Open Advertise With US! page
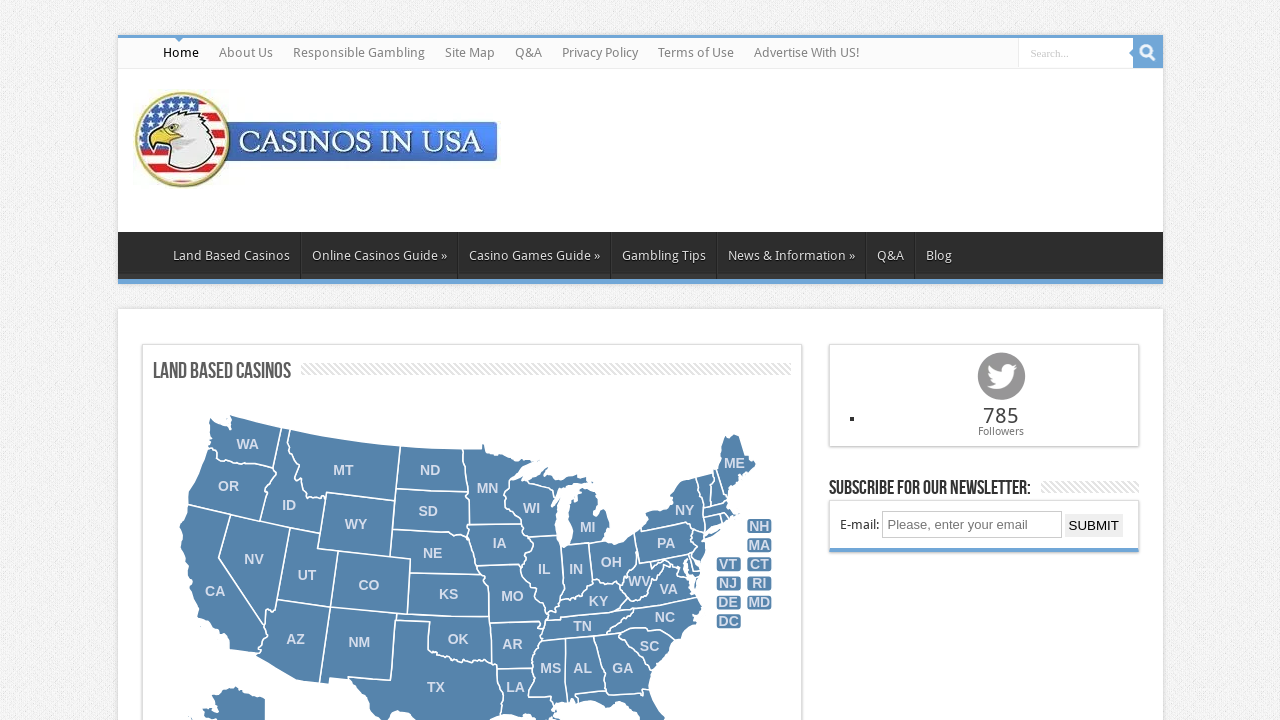 806,53
